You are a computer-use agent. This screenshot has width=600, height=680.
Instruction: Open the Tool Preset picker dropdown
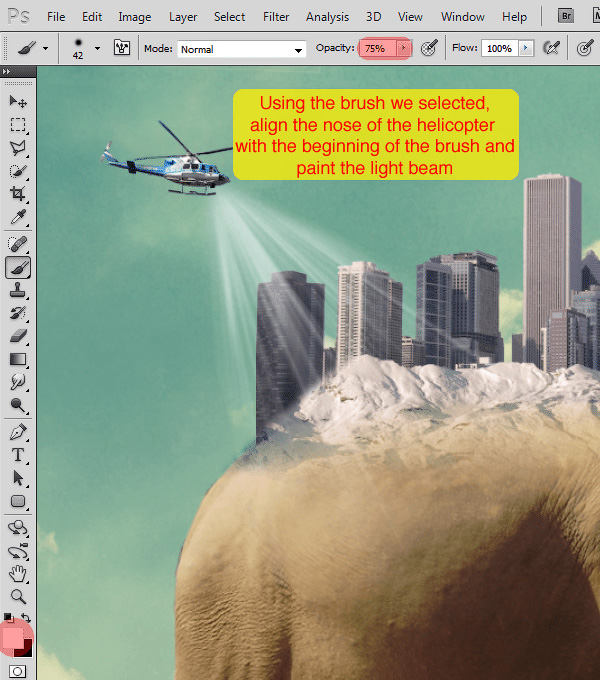click(x=46, y=48)
